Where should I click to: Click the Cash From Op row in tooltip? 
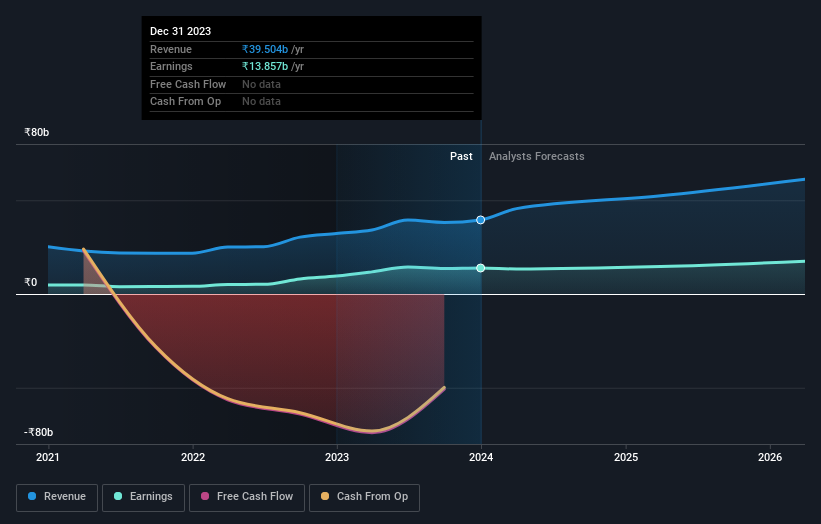tap(312, 102)
